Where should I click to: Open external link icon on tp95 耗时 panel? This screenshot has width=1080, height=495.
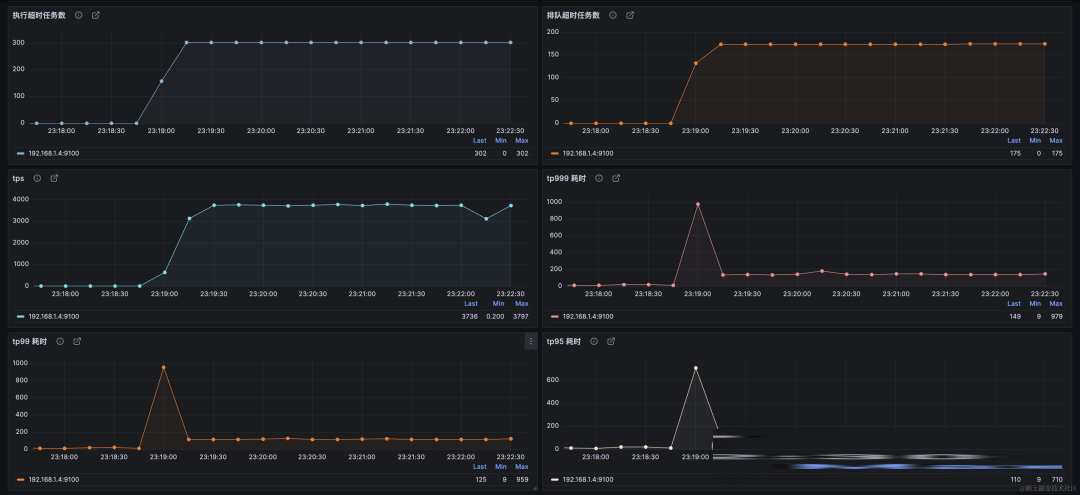611,341
